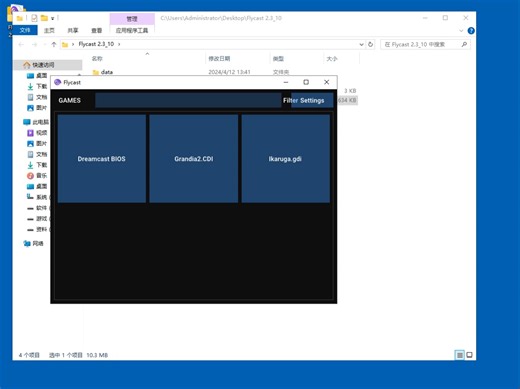Launch the Grandia2.CDI game tile
This screenshot has width=520, height=389.
pyautogui.click(x=194, y=159)
